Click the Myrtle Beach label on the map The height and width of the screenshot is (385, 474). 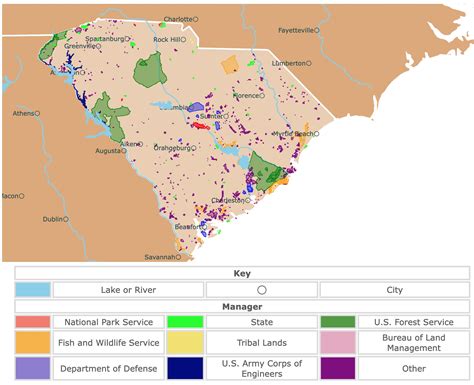[293, 134]
